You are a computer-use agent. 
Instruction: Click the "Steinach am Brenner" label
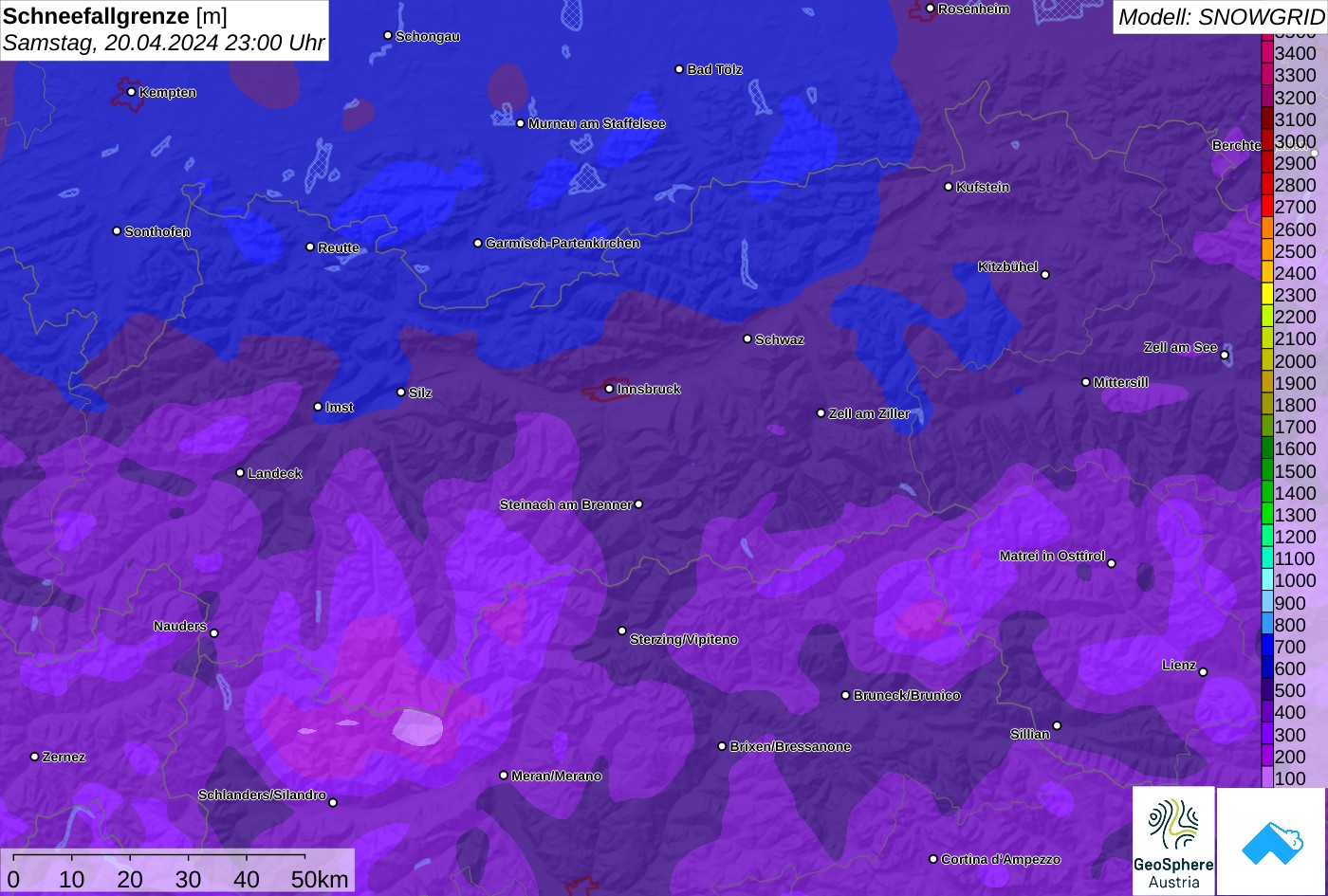click(565, 504)
